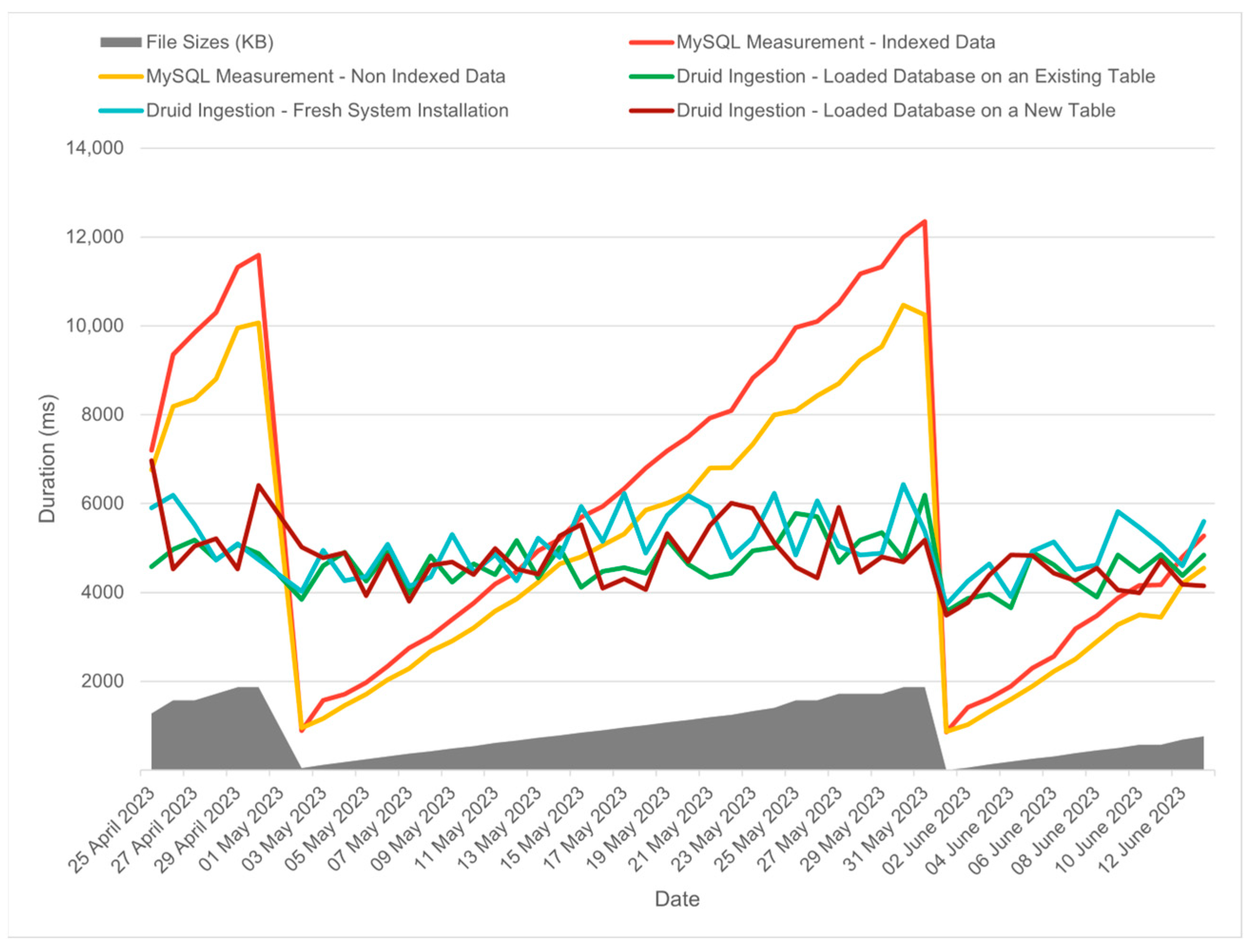The height and width of the screenshot is (952, 1254).
Task: Click the 10,000 y-axis tick label
Action: 95,326
